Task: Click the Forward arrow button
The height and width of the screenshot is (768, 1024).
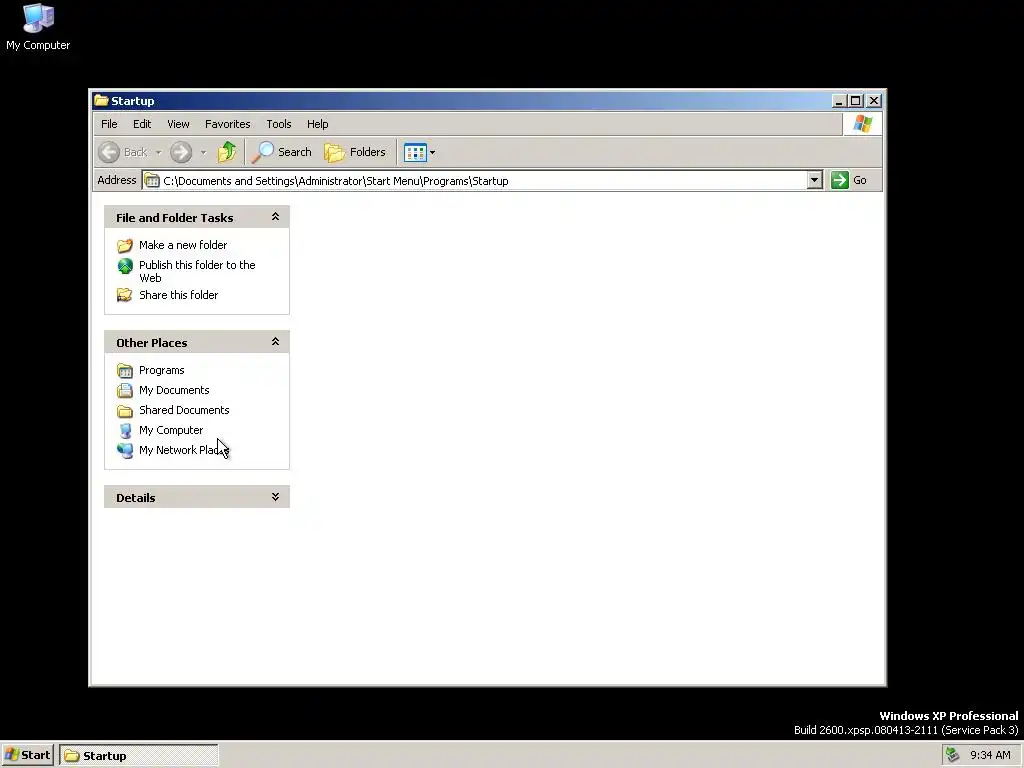Action: pos(181,152)
